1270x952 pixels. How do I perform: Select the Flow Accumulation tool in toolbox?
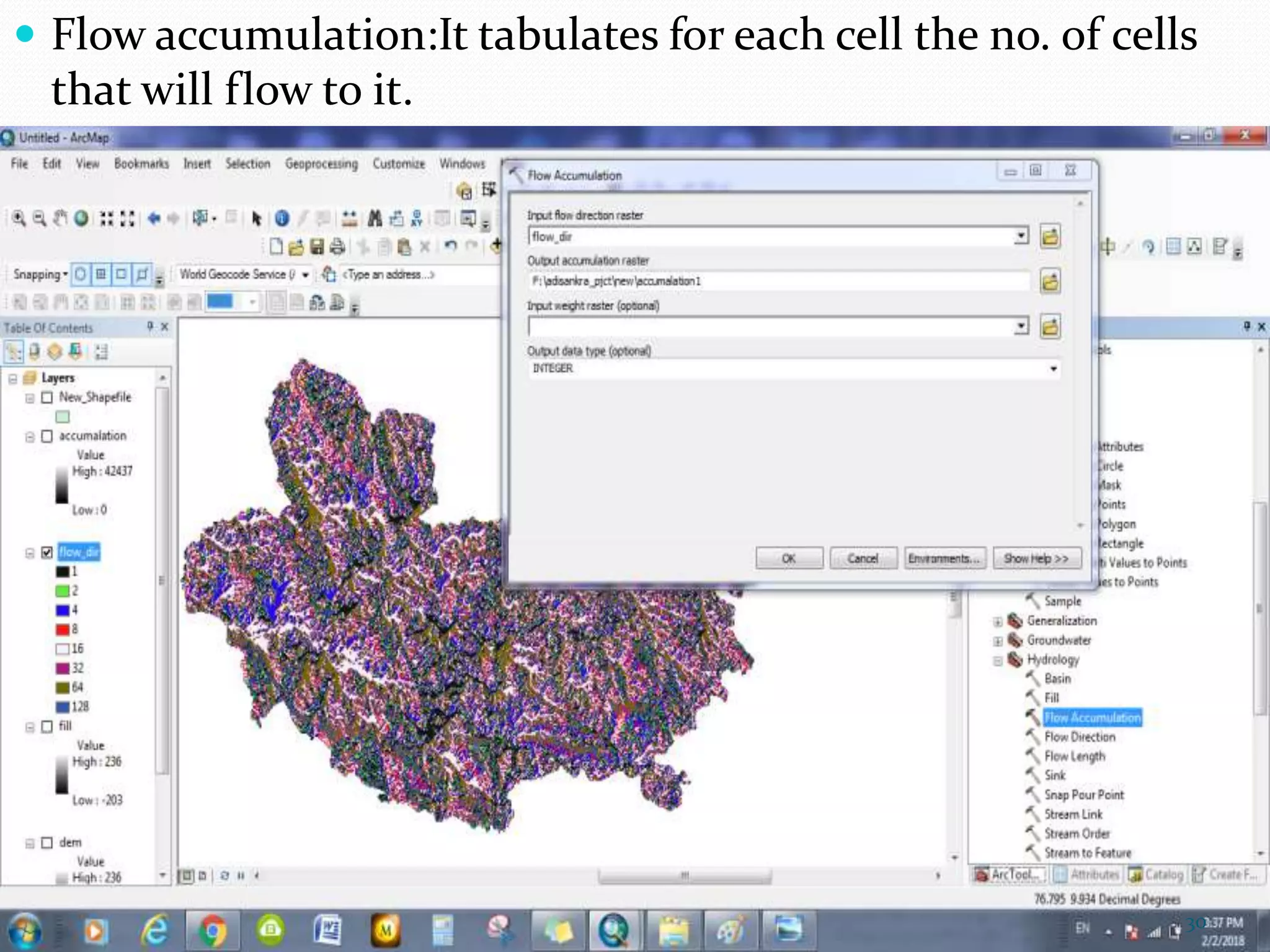pos(1092,718)
